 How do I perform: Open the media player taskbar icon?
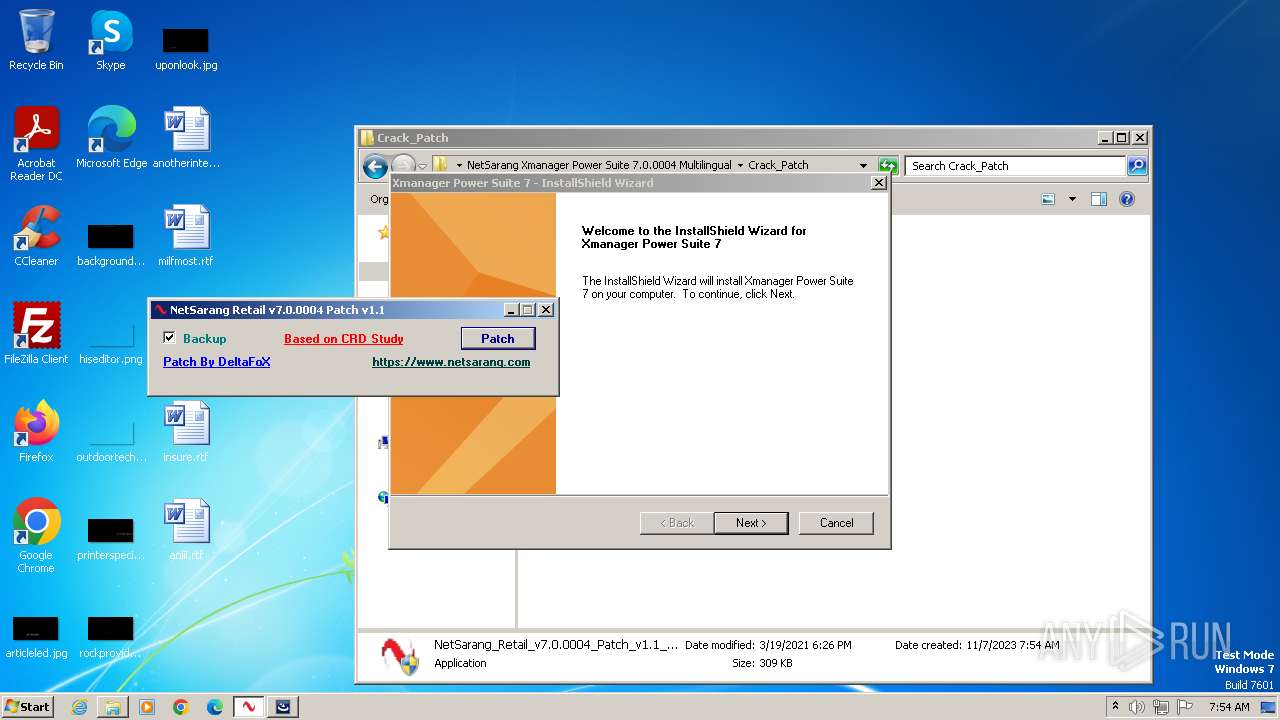point(147,707)
